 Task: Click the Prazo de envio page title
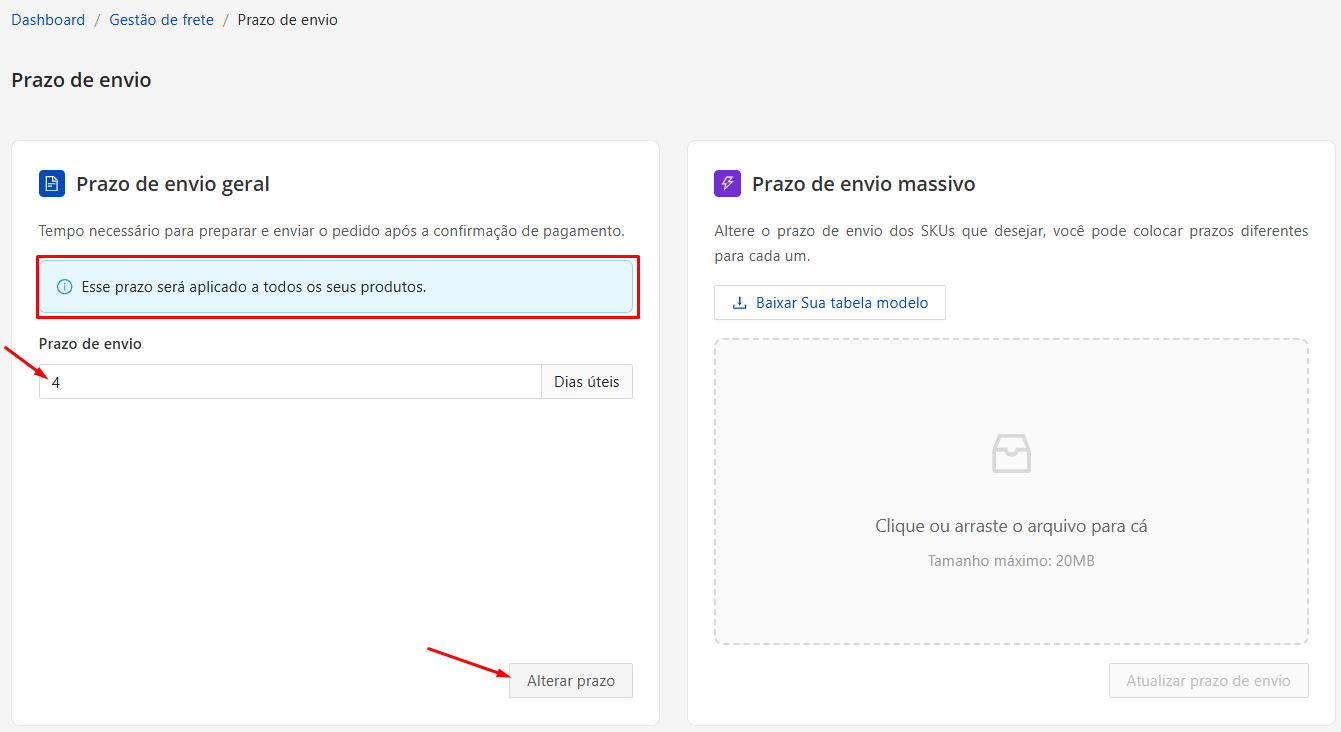tap(81, 80)
